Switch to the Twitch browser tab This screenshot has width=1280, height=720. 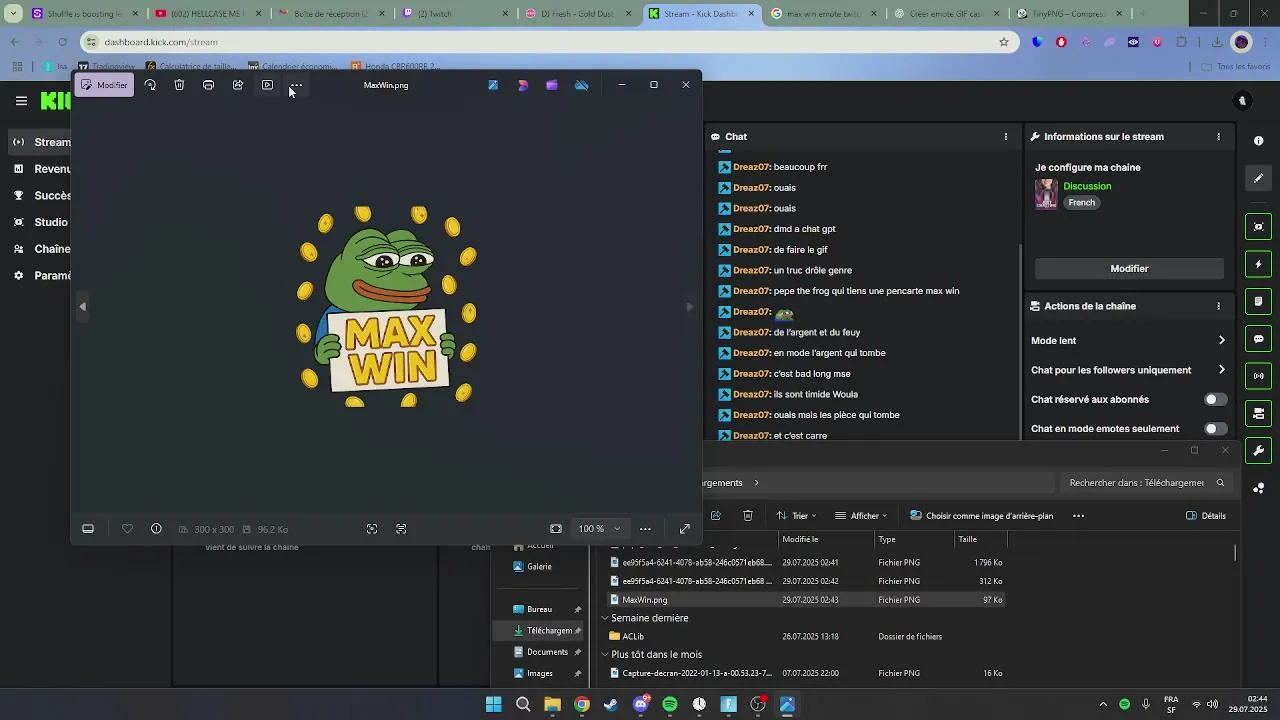tap(453, 14)
